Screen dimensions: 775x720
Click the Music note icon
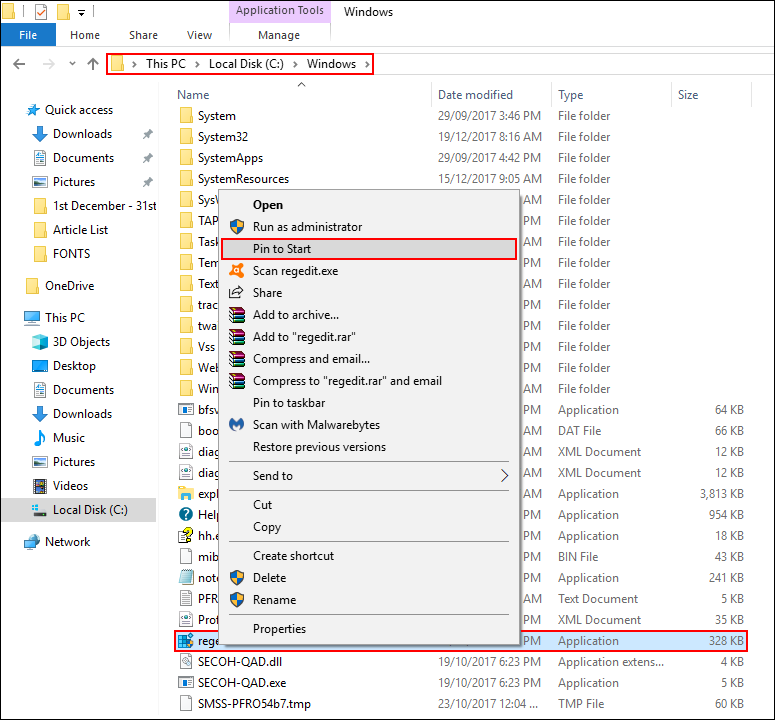click(40, 438)
